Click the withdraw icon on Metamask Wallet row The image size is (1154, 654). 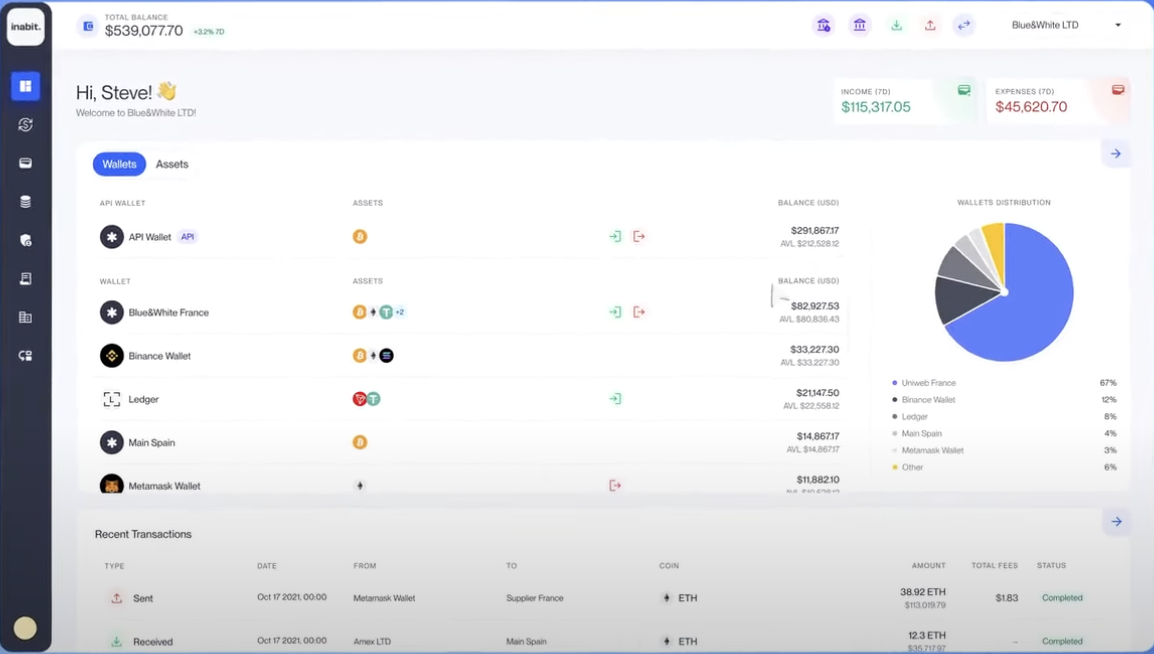615,485
